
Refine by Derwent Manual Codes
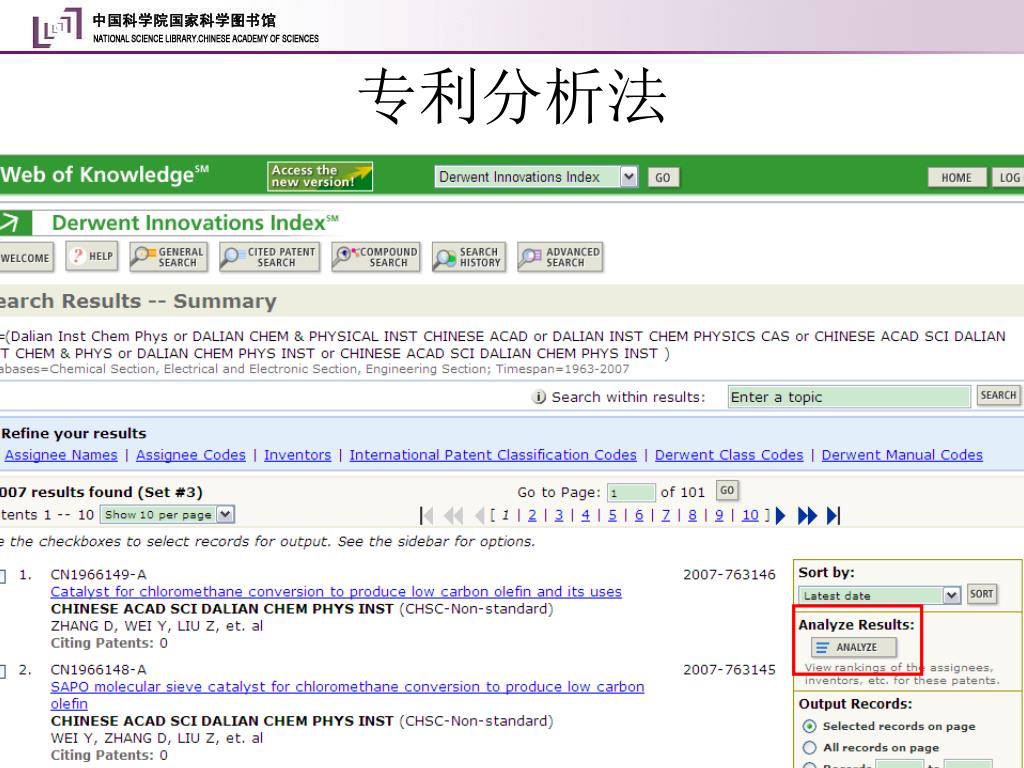point(902,455)
